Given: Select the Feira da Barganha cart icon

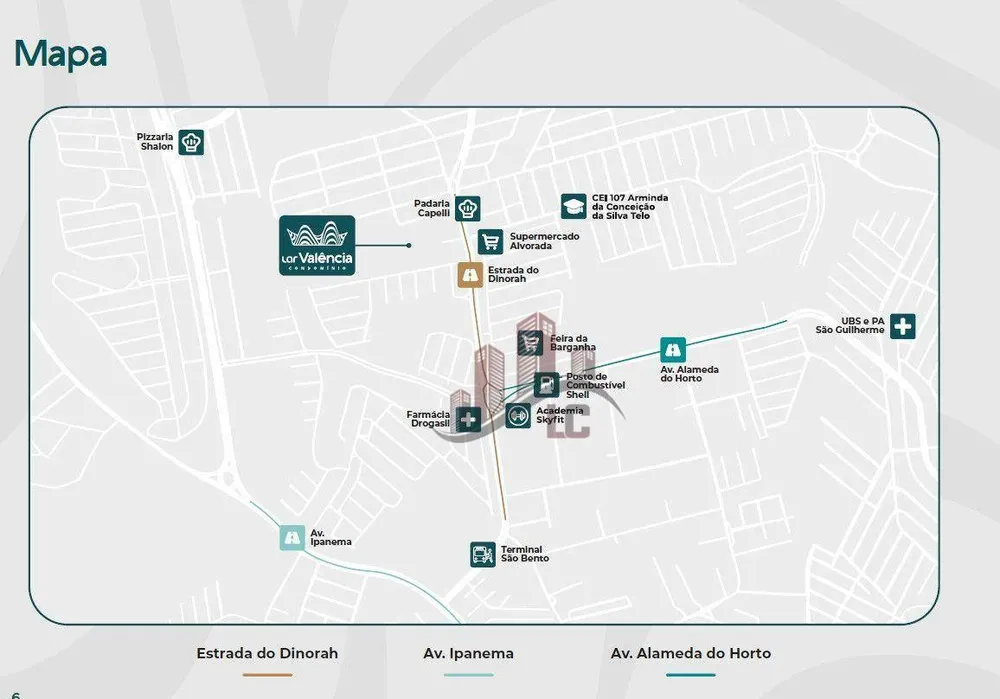Looking at the screenshot, I should pyautogui.click(x=530, y=343).
